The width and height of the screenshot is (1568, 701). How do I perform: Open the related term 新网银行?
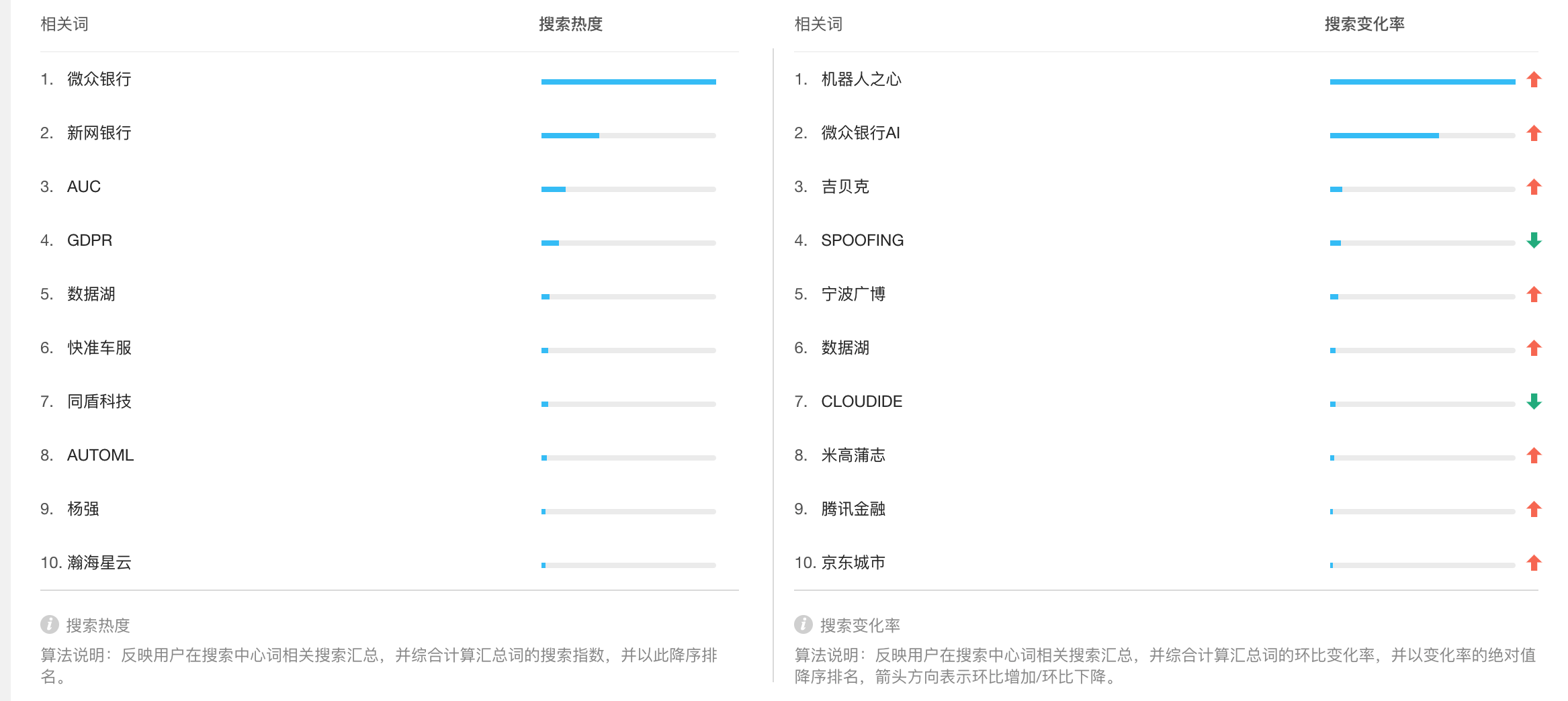coord(99,133)
